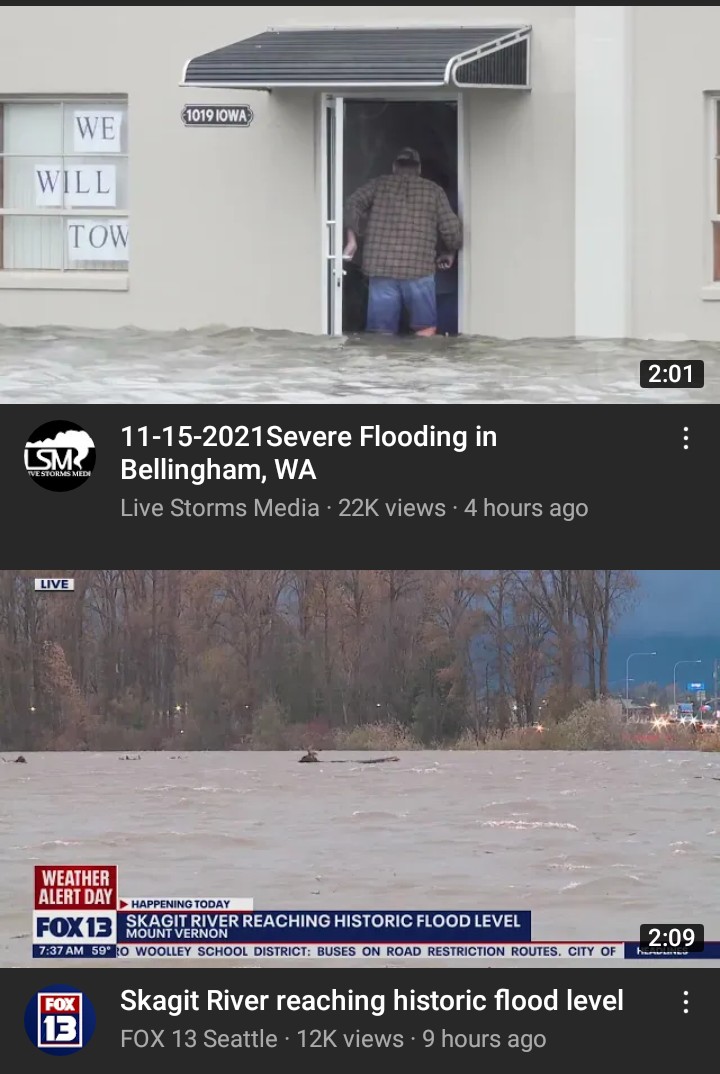This screenshot has height=1074, width=720.
Task: Open the Live Storms Media channel avatar
Action: click(60, 455)
